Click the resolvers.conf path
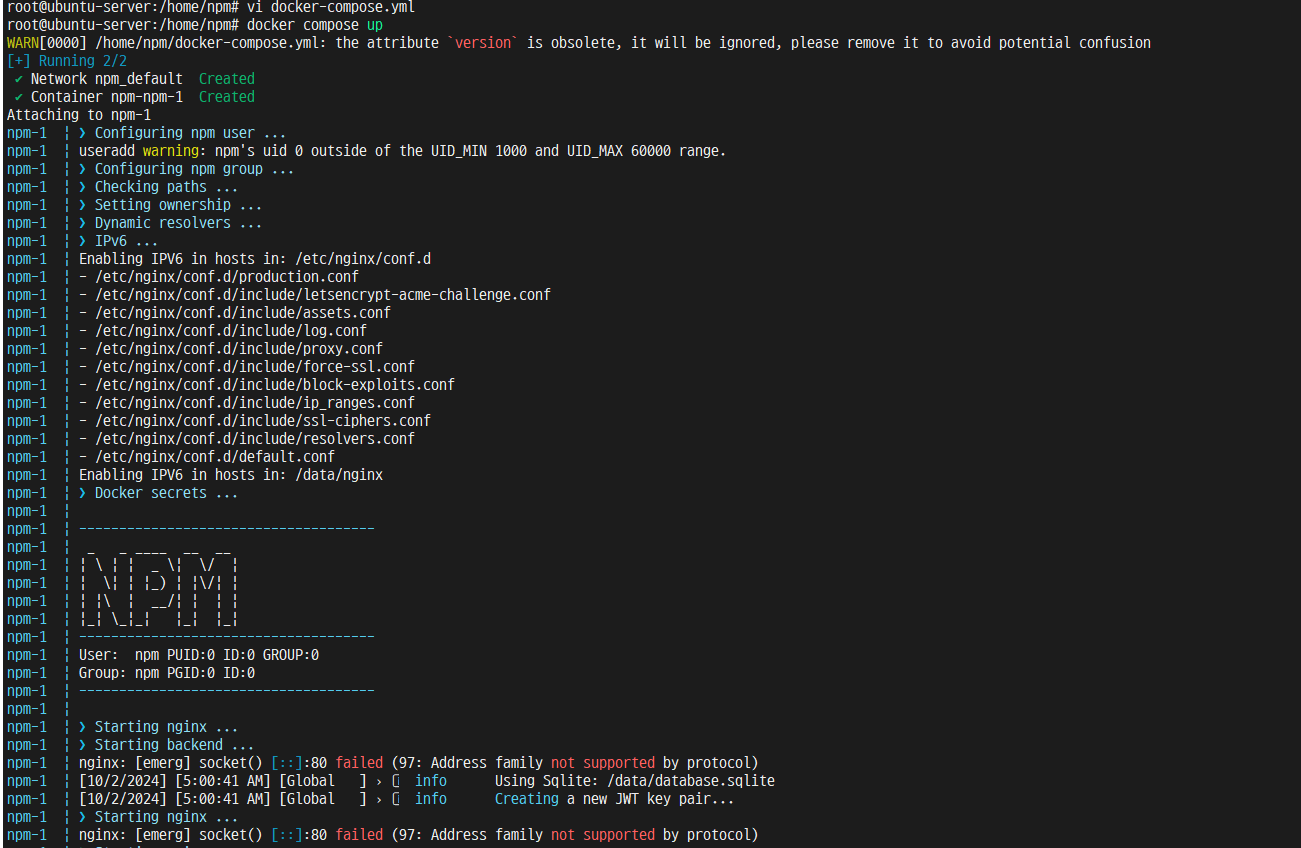1301x848 pixels. [255, 439]
